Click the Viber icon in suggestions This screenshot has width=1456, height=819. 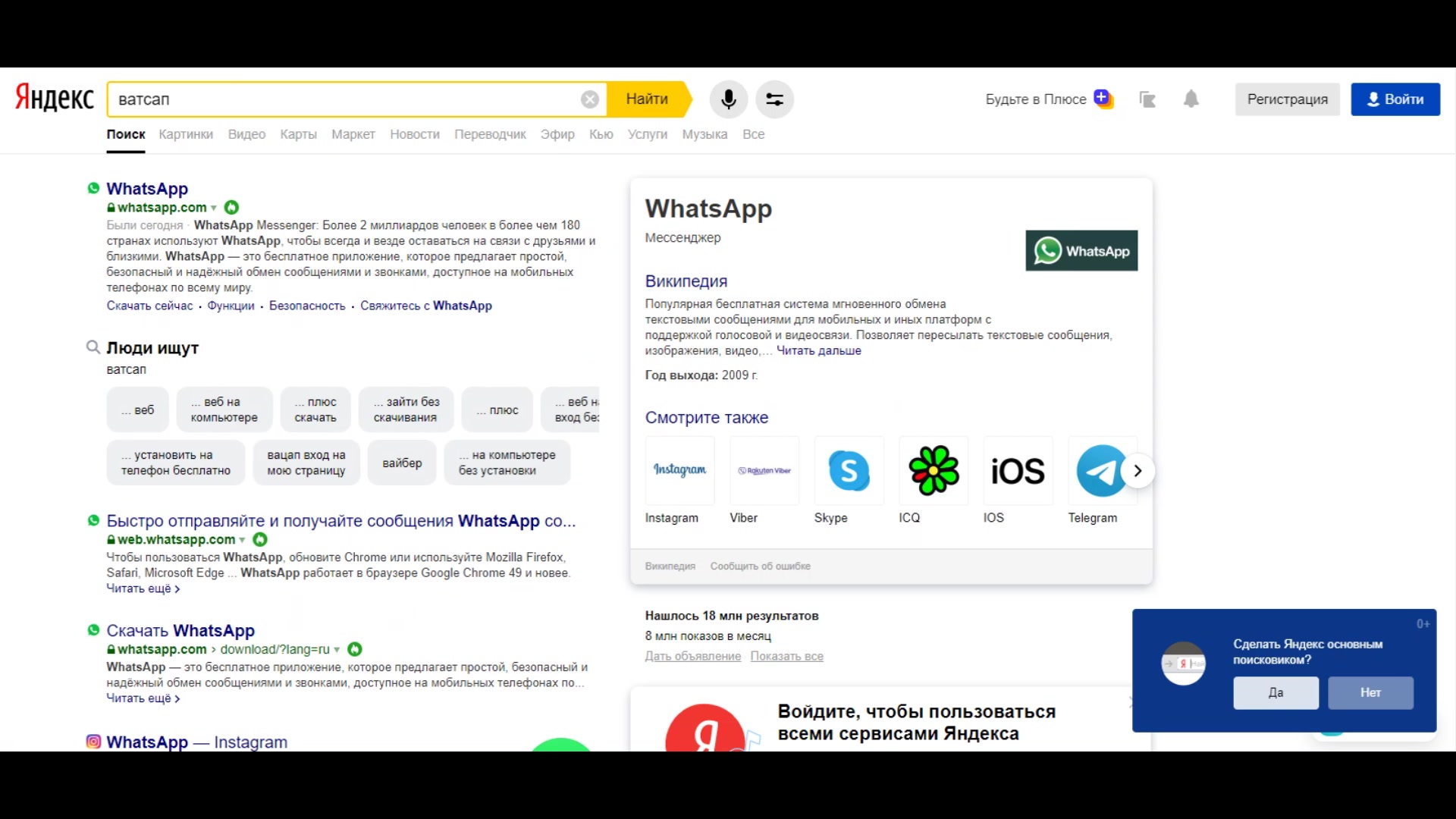pos(762,470)
